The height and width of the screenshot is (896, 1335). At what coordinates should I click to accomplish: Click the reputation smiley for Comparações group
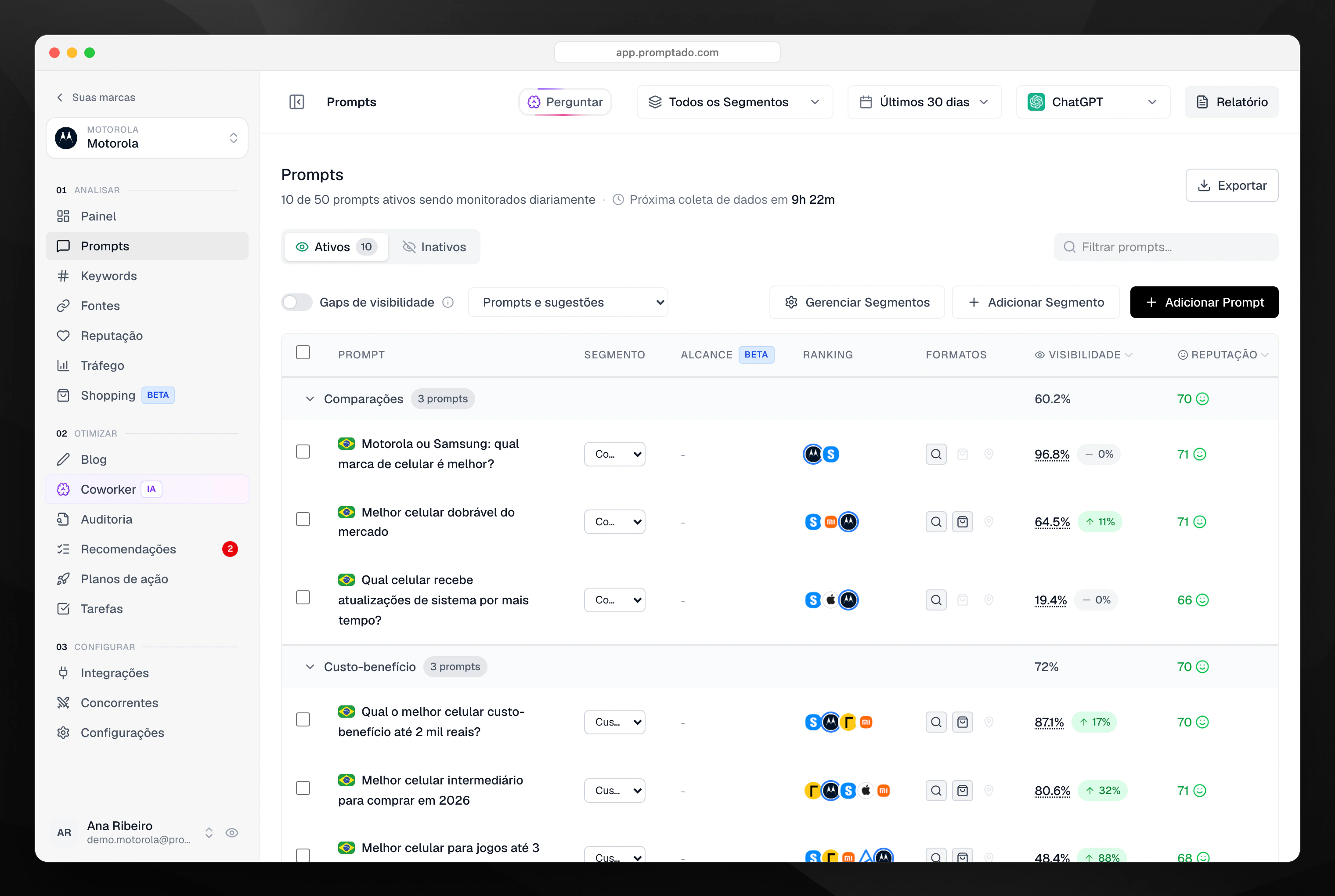[1202, 399]
